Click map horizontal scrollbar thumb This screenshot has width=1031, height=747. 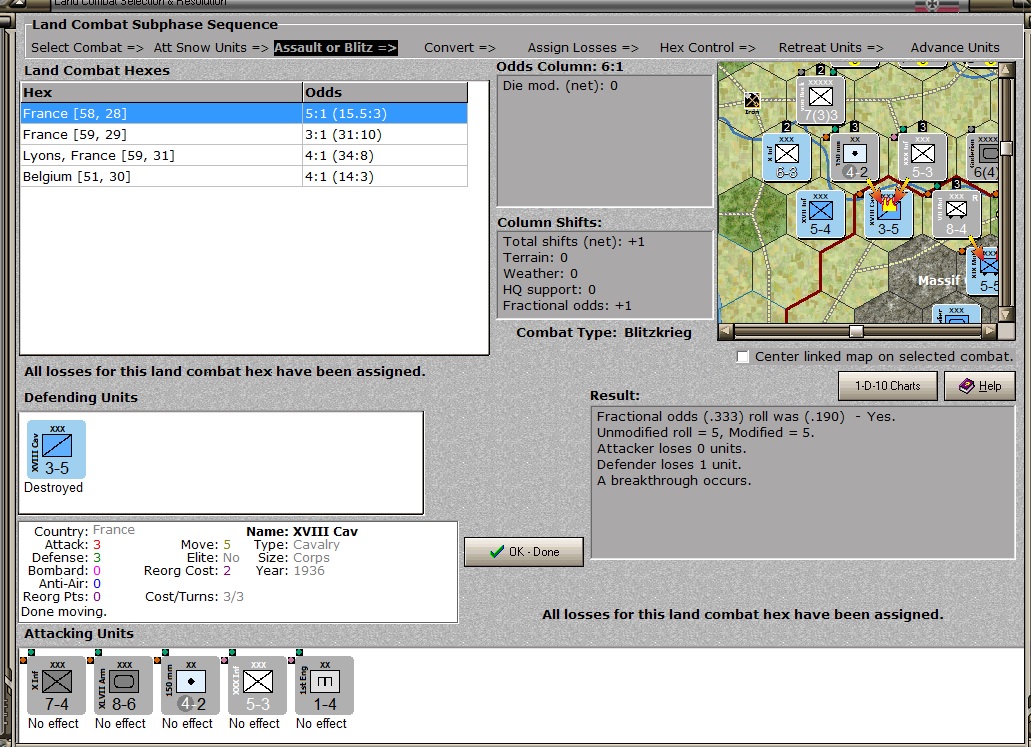tap(856, 331)
